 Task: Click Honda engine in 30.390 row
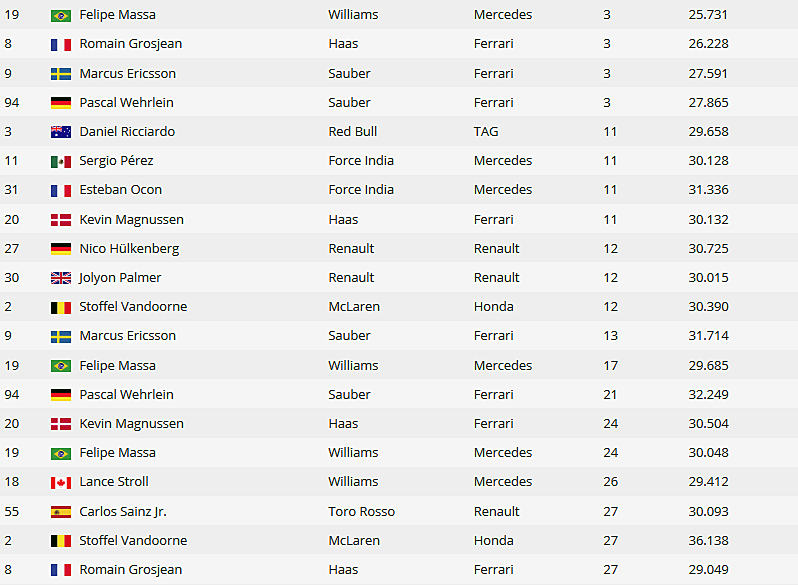point(494,307)
